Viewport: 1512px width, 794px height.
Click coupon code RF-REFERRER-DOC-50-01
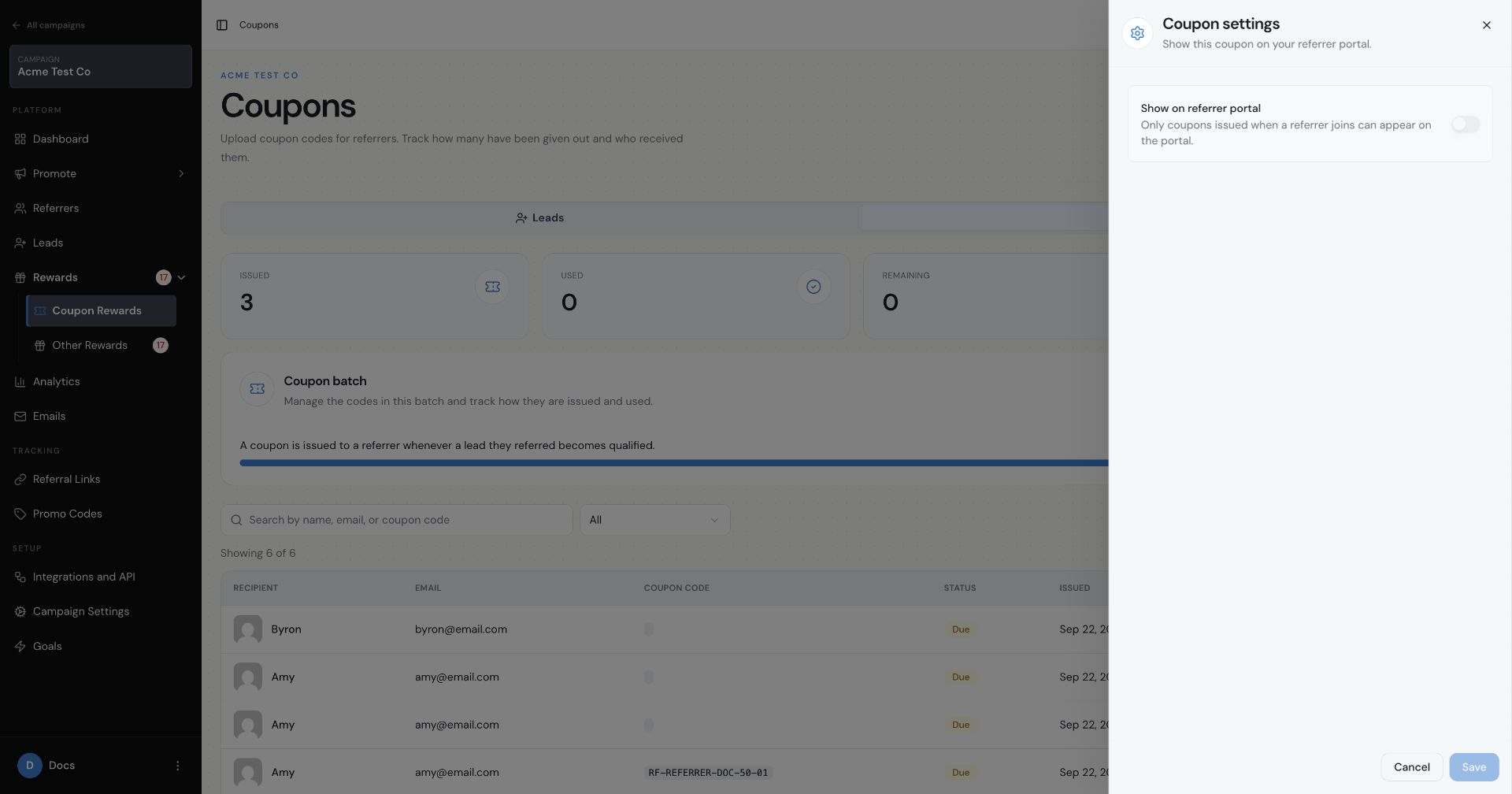point(708,773)
